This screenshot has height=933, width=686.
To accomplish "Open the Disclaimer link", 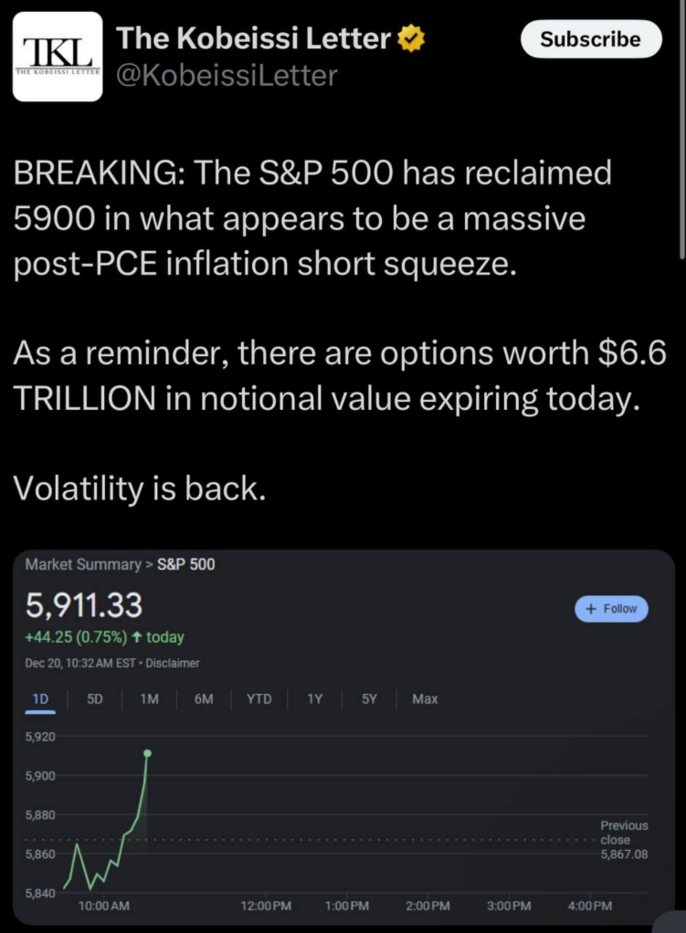I will [x=174, y=663].
